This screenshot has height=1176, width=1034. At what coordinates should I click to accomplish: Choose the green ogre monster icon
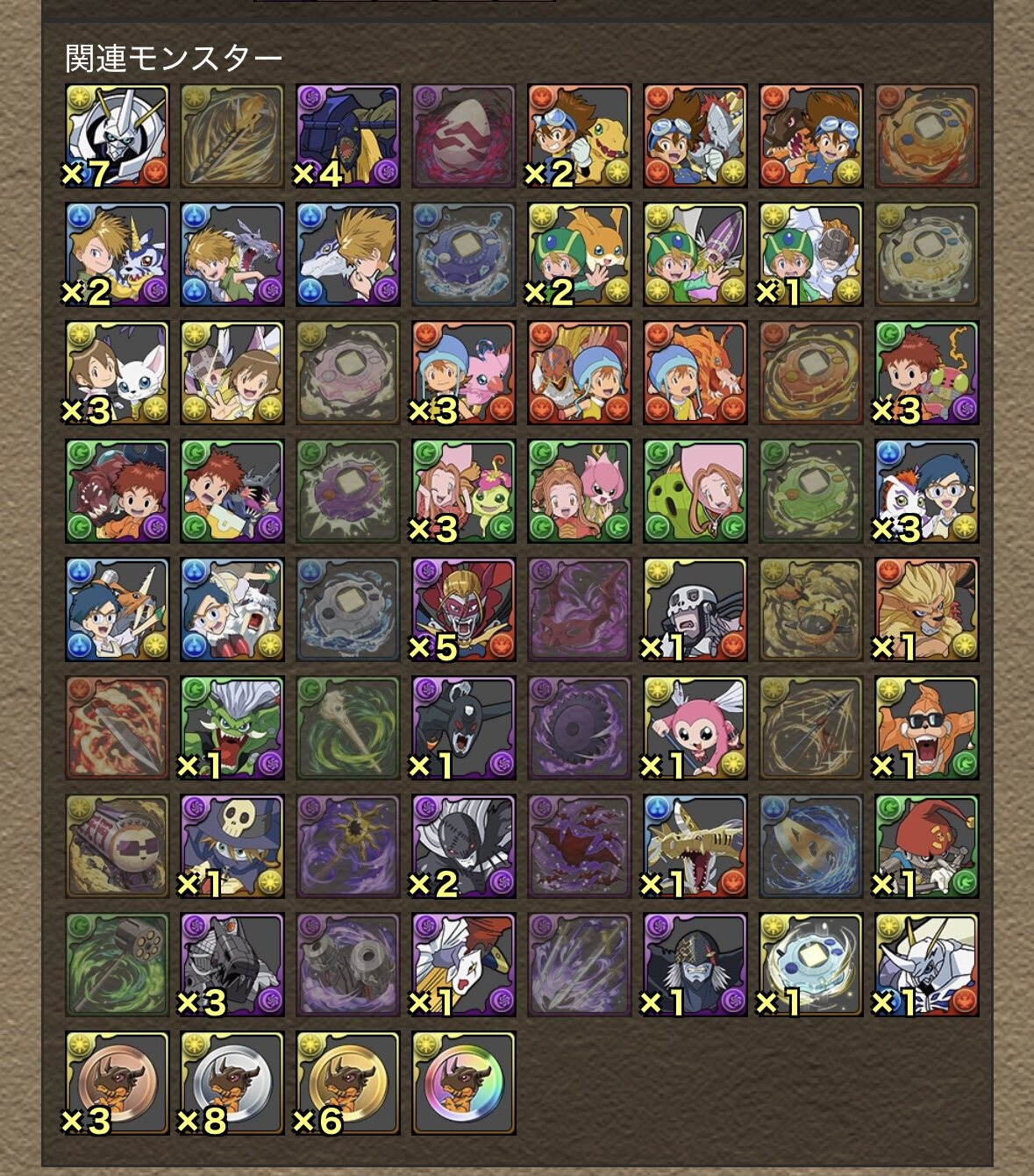point(232,728)
